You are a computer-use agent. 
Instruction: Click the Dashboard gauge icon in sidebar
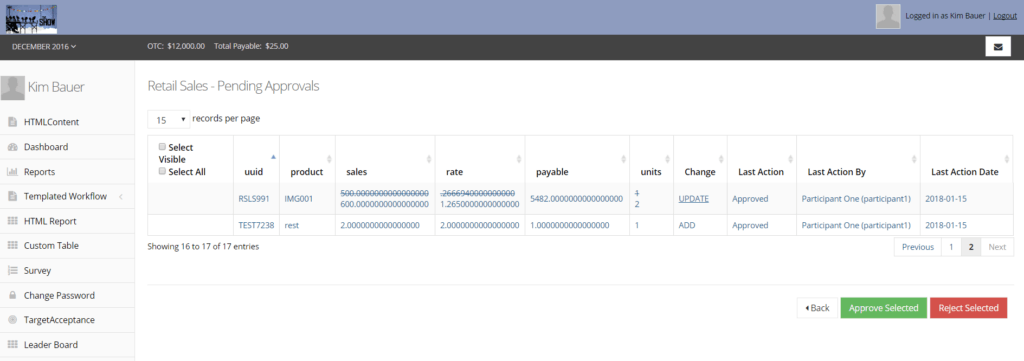click(12, 148)
